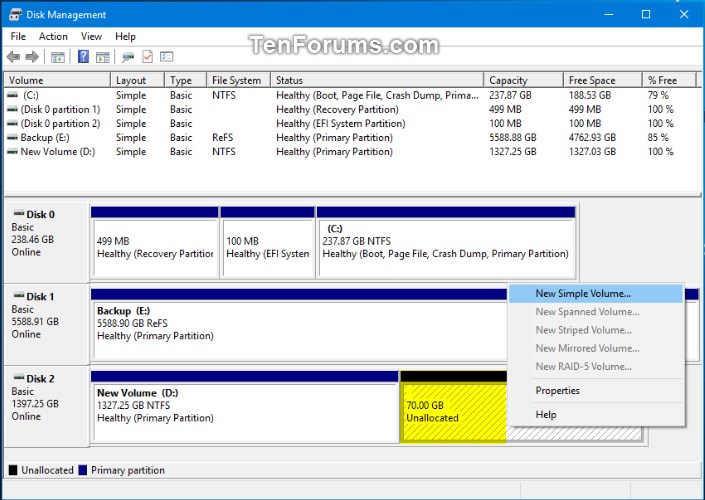Click the 188.53 GB free space cell
The width and height of the screenshot is (705, 500).
pyautogui.click(x=590, y=95)
